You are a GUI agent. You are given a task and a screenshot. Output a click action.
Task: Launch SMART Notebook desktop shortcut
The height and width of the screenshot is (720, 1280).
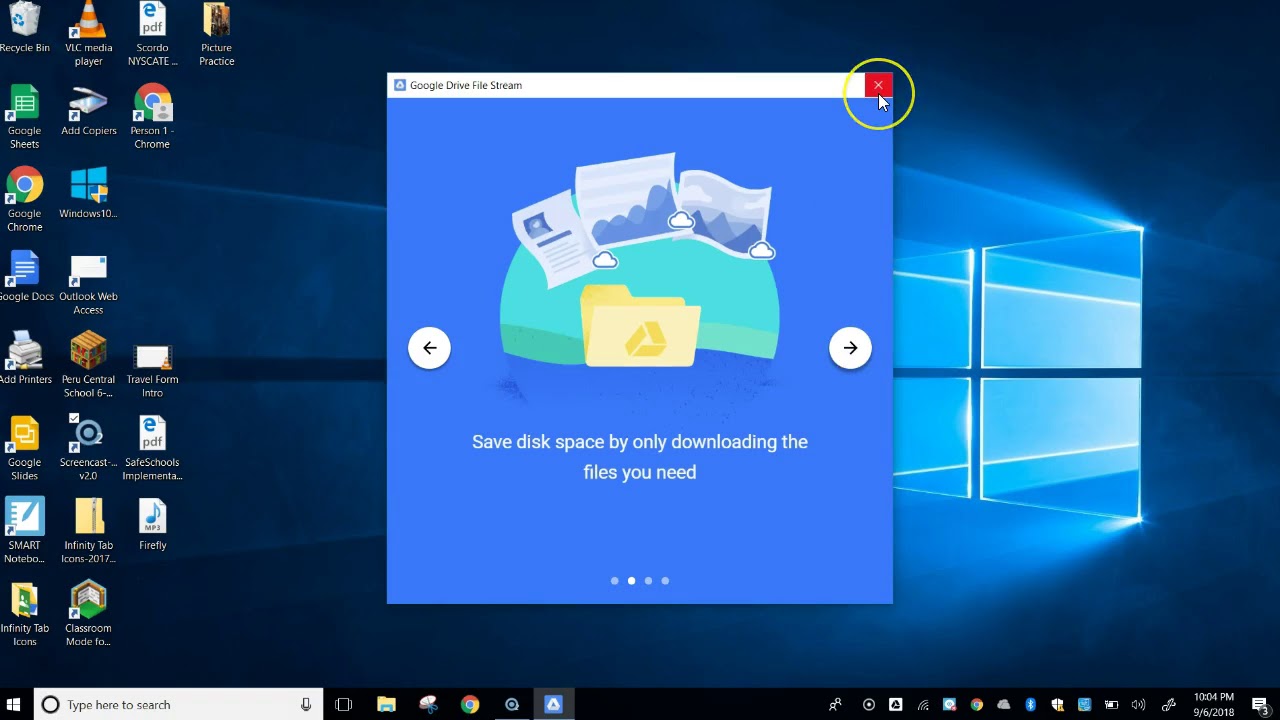click(24, 532)
